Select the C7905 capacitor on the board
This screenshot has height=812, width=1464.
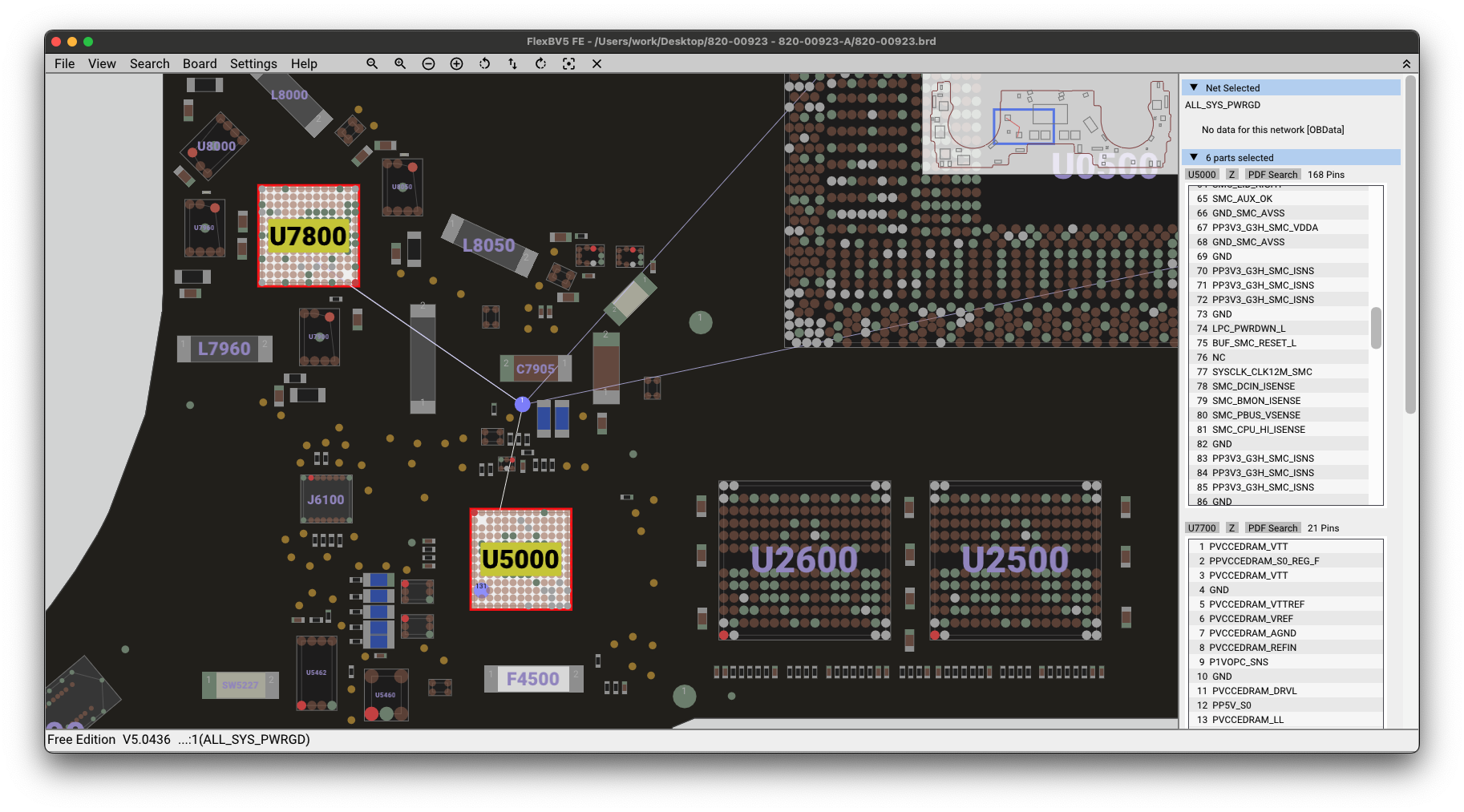click(536, 369)
